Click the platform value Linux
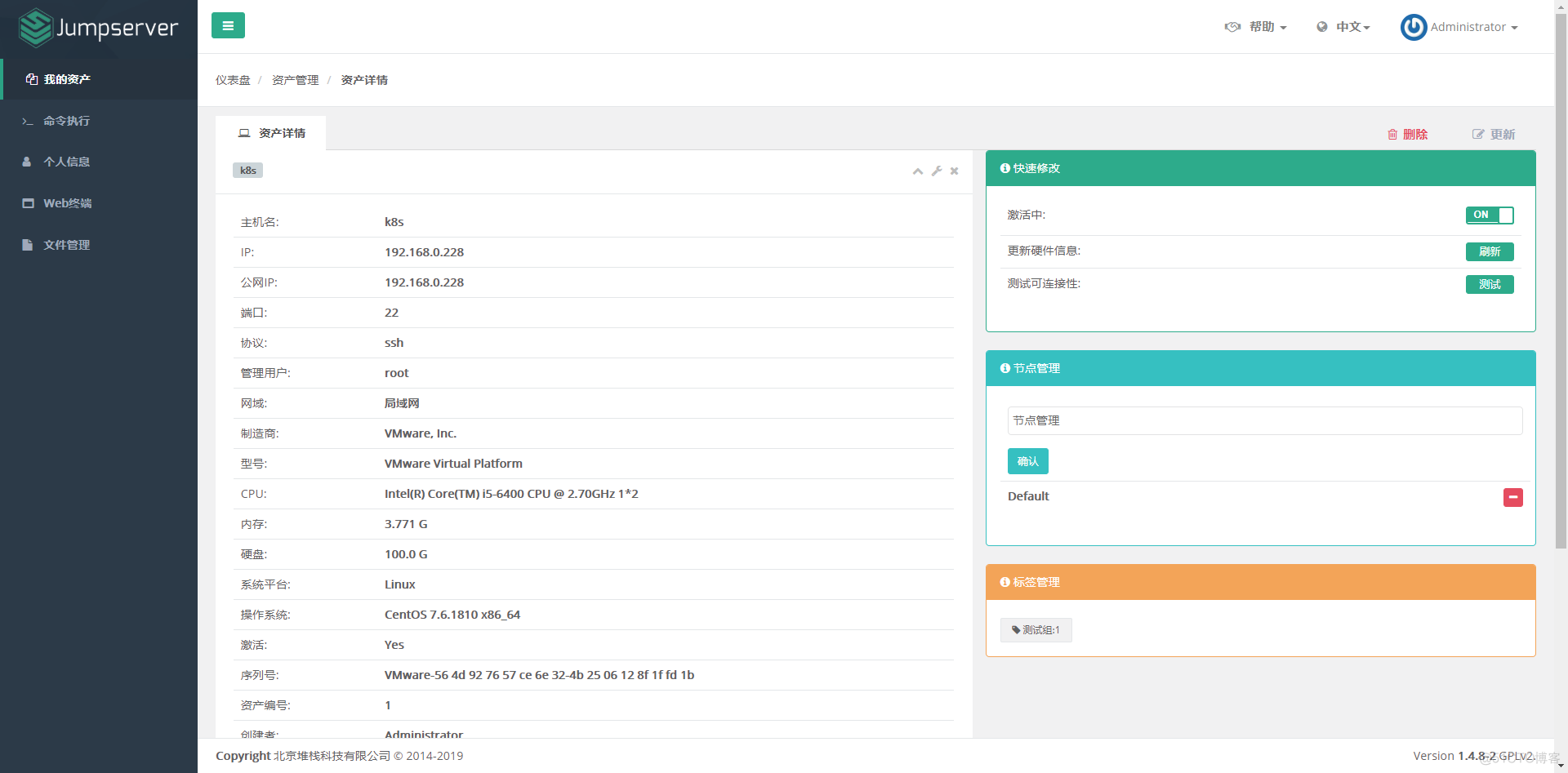 400,584
